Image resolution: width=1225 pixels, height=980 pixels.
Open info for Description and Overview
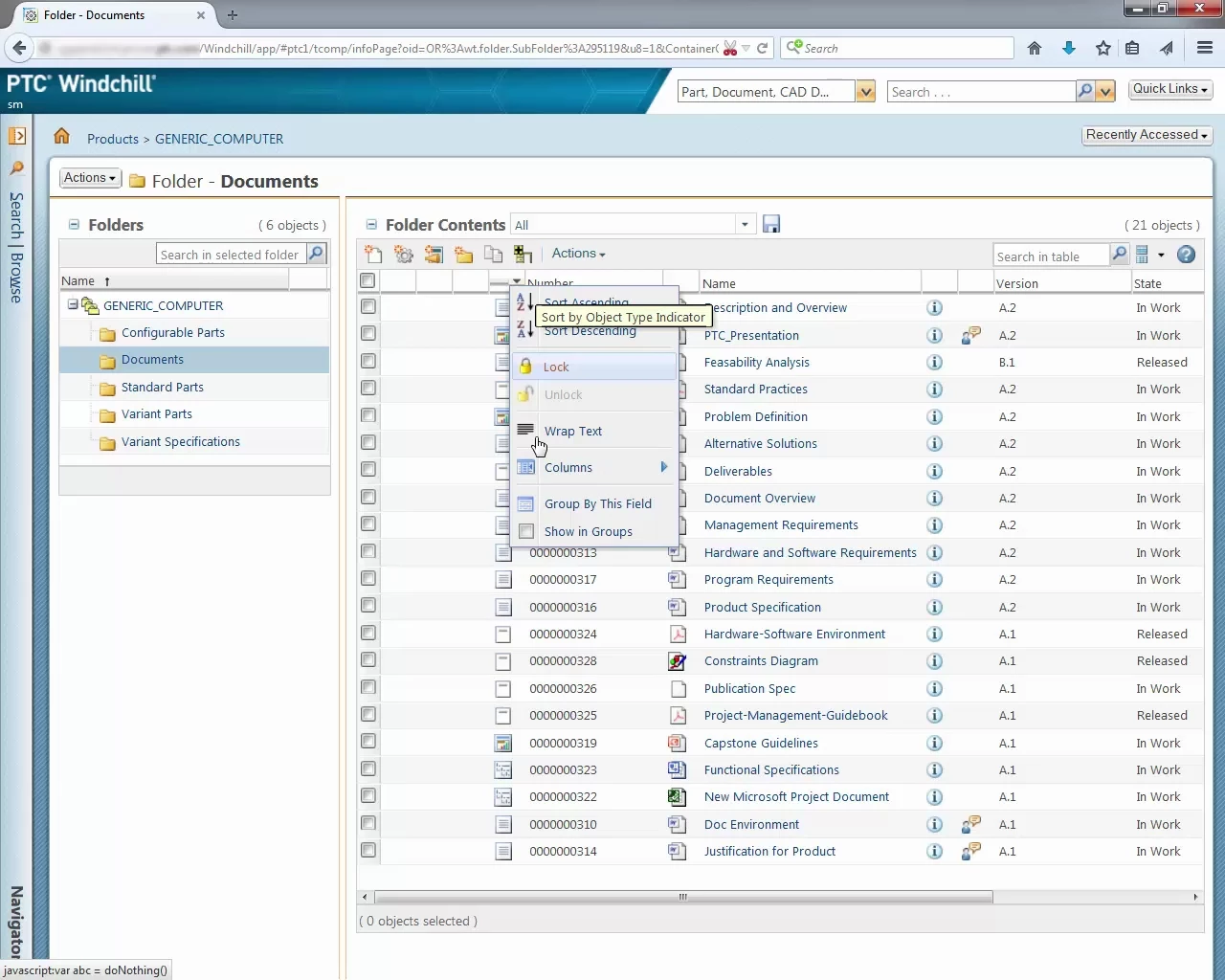[935, 308]
